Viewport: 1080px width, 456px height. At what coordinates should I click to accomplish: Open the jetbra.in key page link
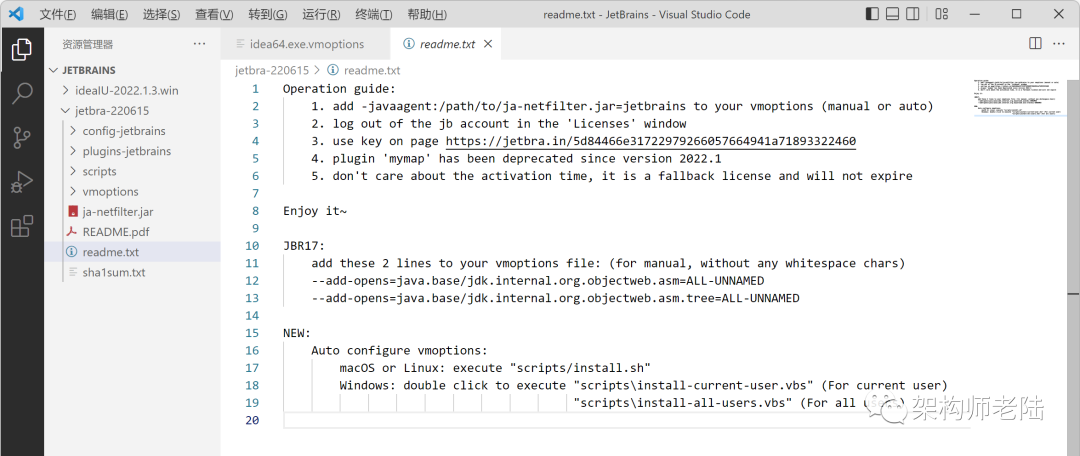(651, 141)
